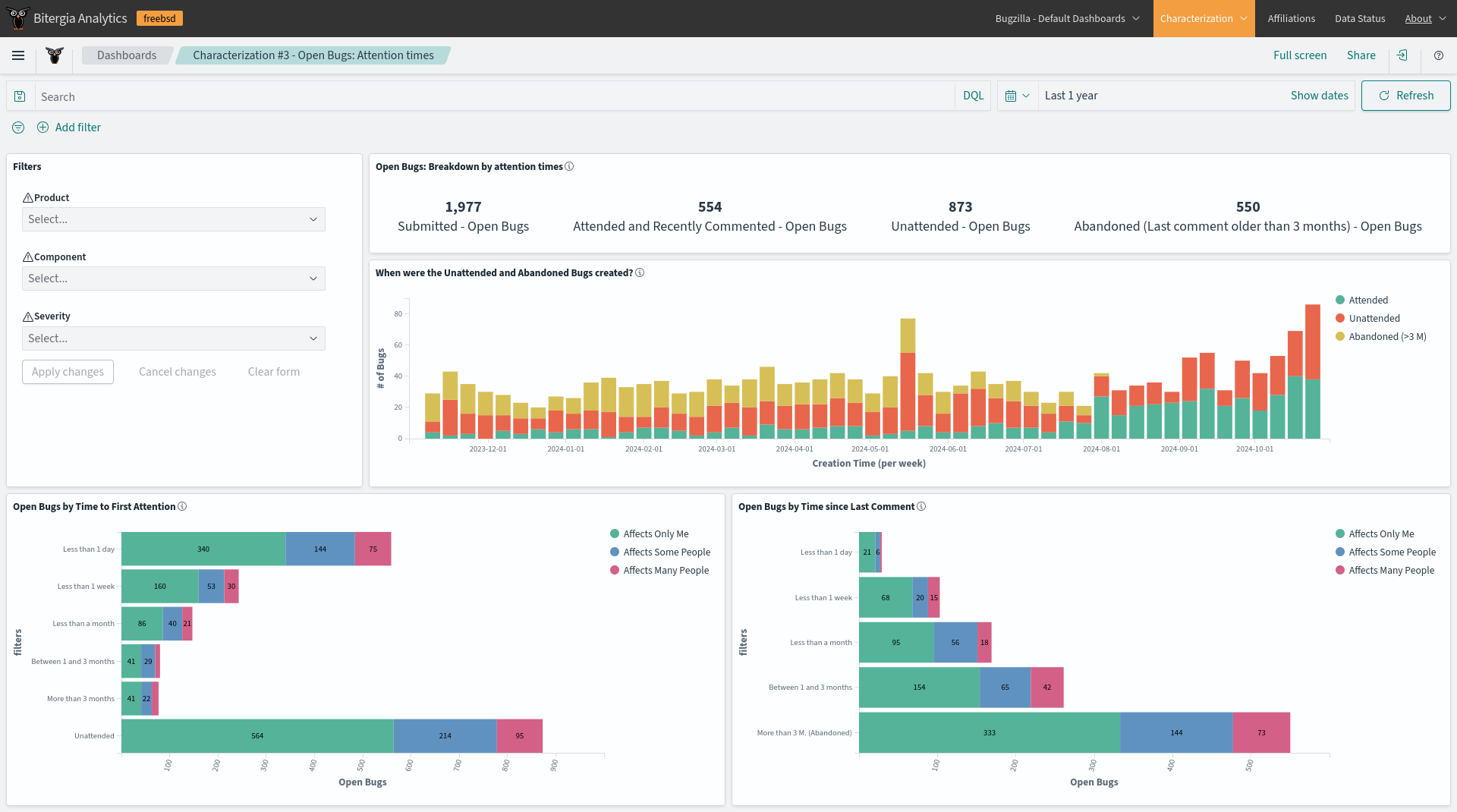Click Characterization #3 breadcrumb title

313,55
